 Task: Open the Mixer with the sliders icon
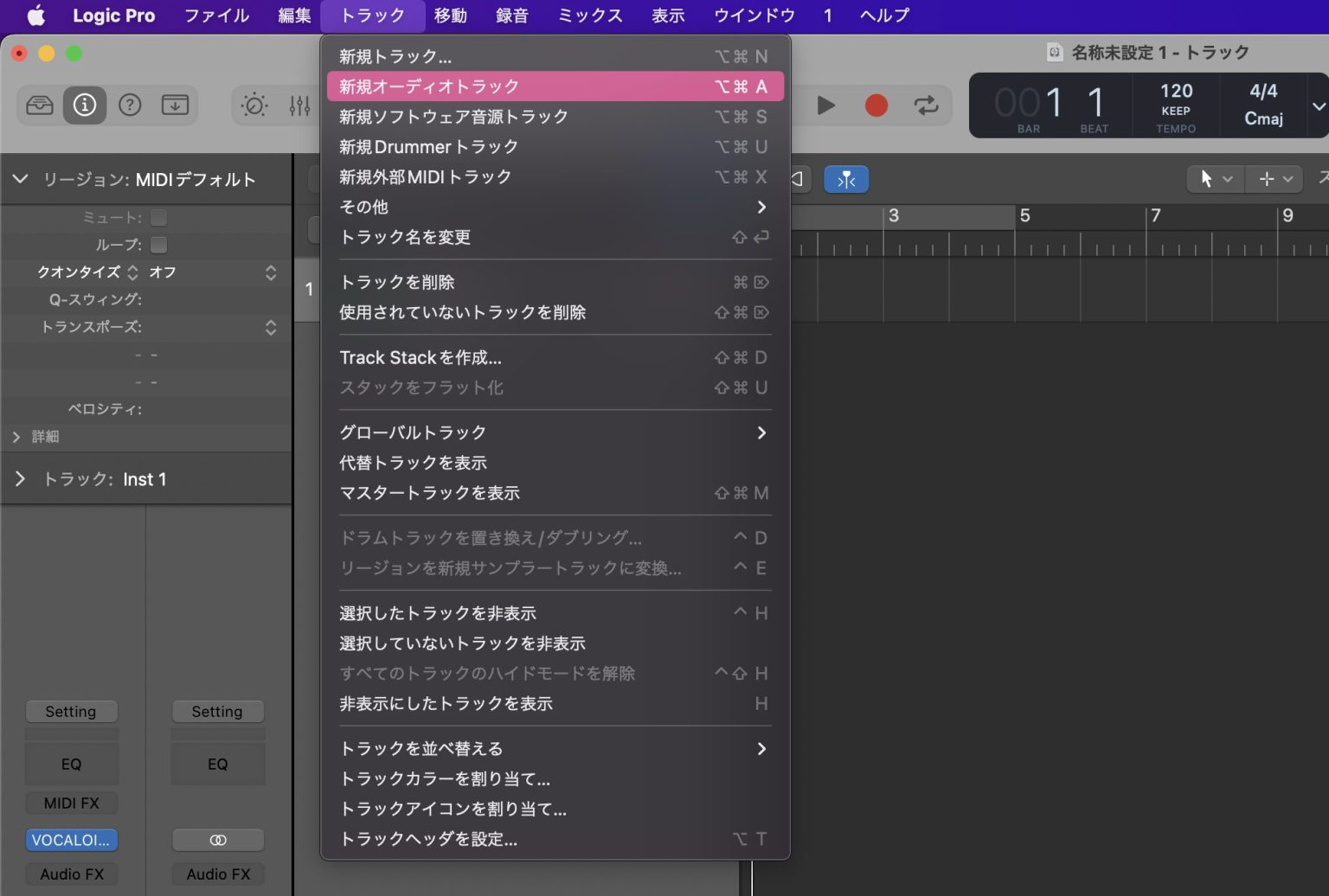coord(299,105)
